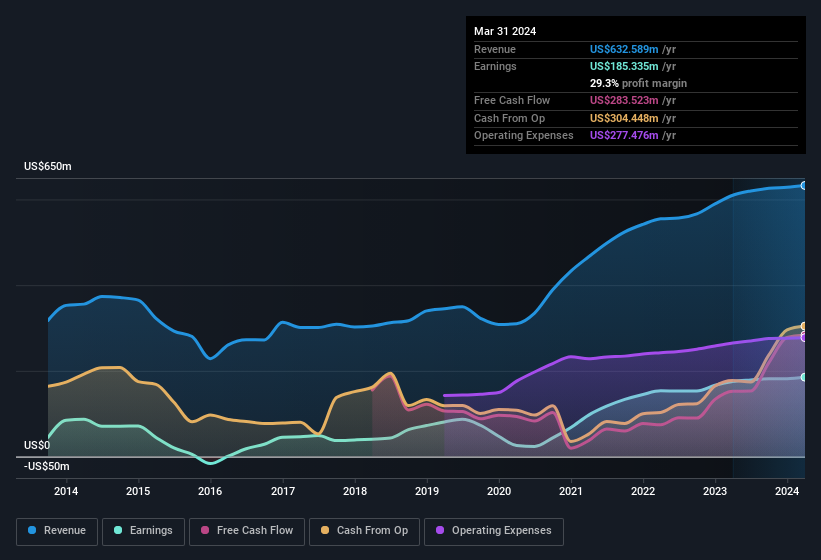Select the US$277.476m operating expenses value
This screenshot has width=821, height=560.
point(625,135)
